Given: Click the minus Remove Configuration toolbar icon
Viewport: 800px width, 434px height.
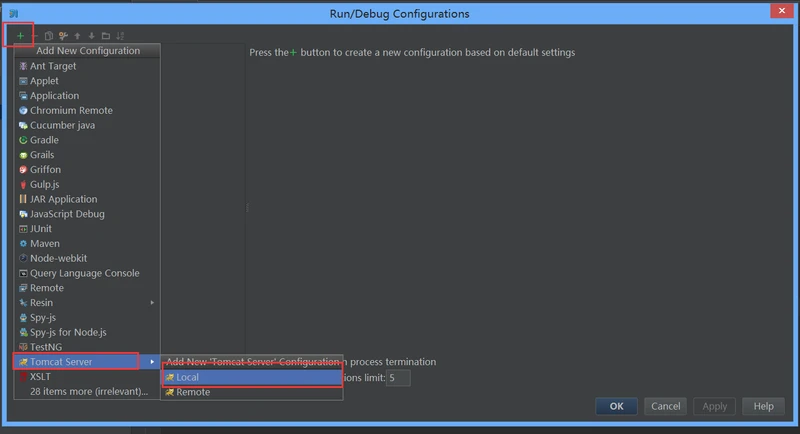Looking at the screenshot, I should pyautogui.click(x=35, y=36).
